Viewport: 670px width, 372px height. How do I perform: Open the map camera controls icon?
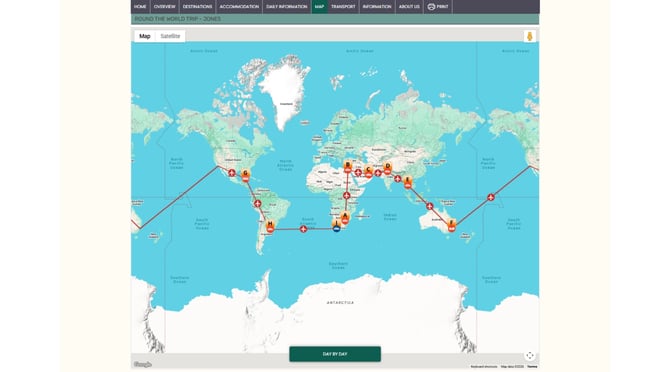point(530,355)
